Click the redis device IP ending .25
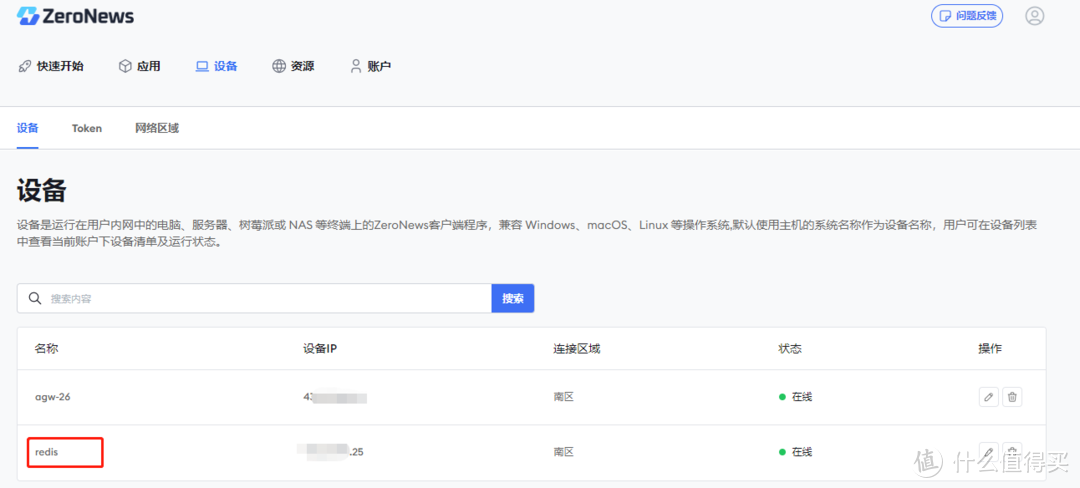This screenshot has height=488, width=1080. (x=330, y=452)
